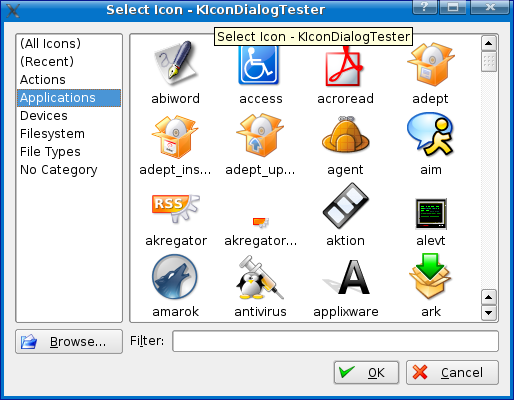Choose the access wheelchair icon
514x400 pixels.
pyautogui.click(x=259, y=65)
